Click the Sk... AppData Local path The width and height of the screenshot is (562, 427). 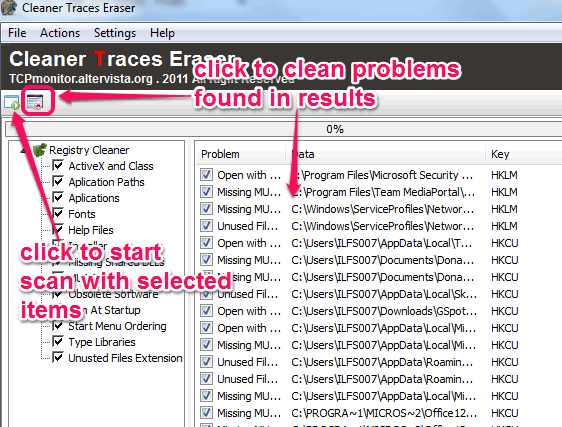click(384, 294)
